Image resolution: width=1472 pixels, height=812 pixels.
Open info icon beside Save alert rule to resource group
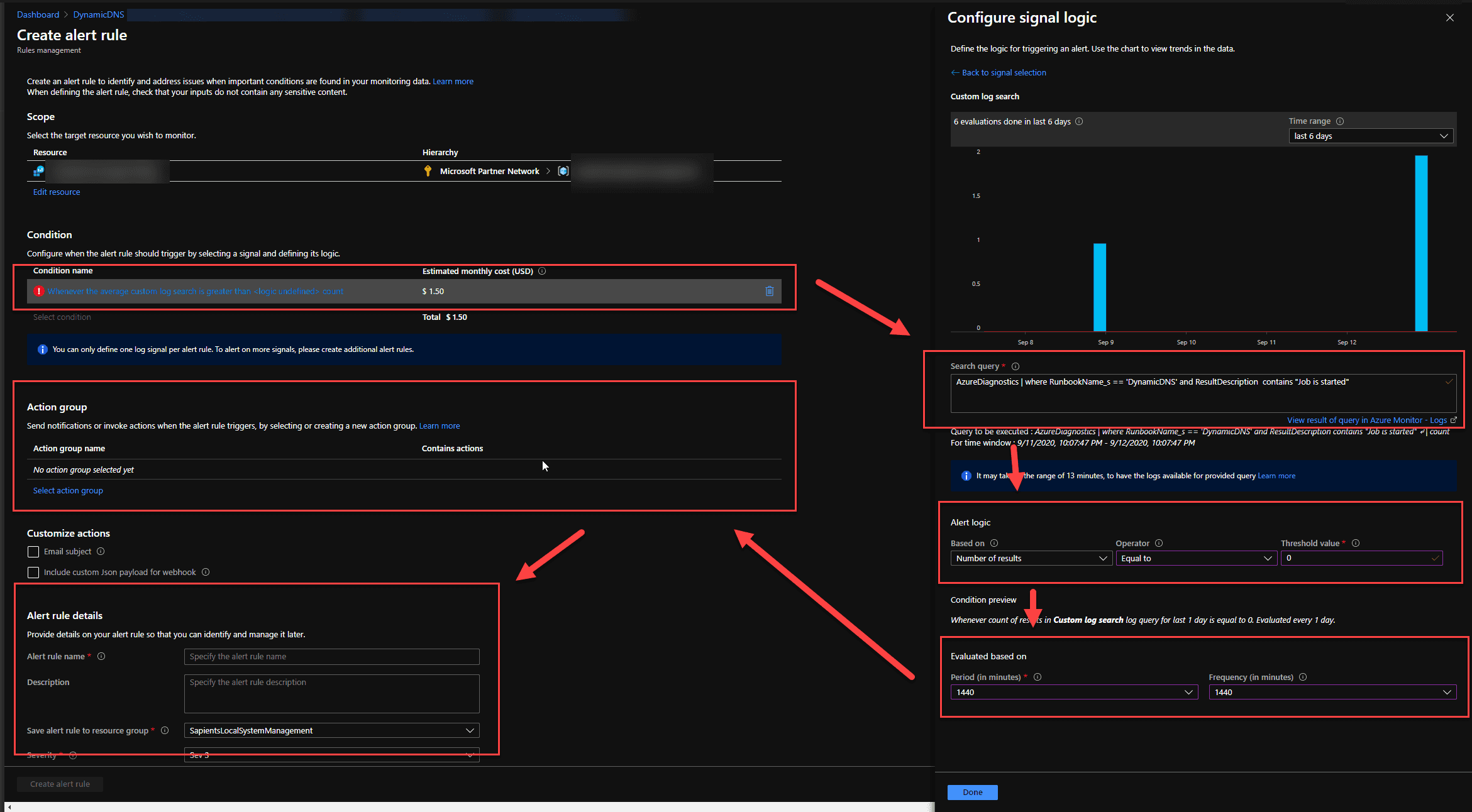click(165, 730)
